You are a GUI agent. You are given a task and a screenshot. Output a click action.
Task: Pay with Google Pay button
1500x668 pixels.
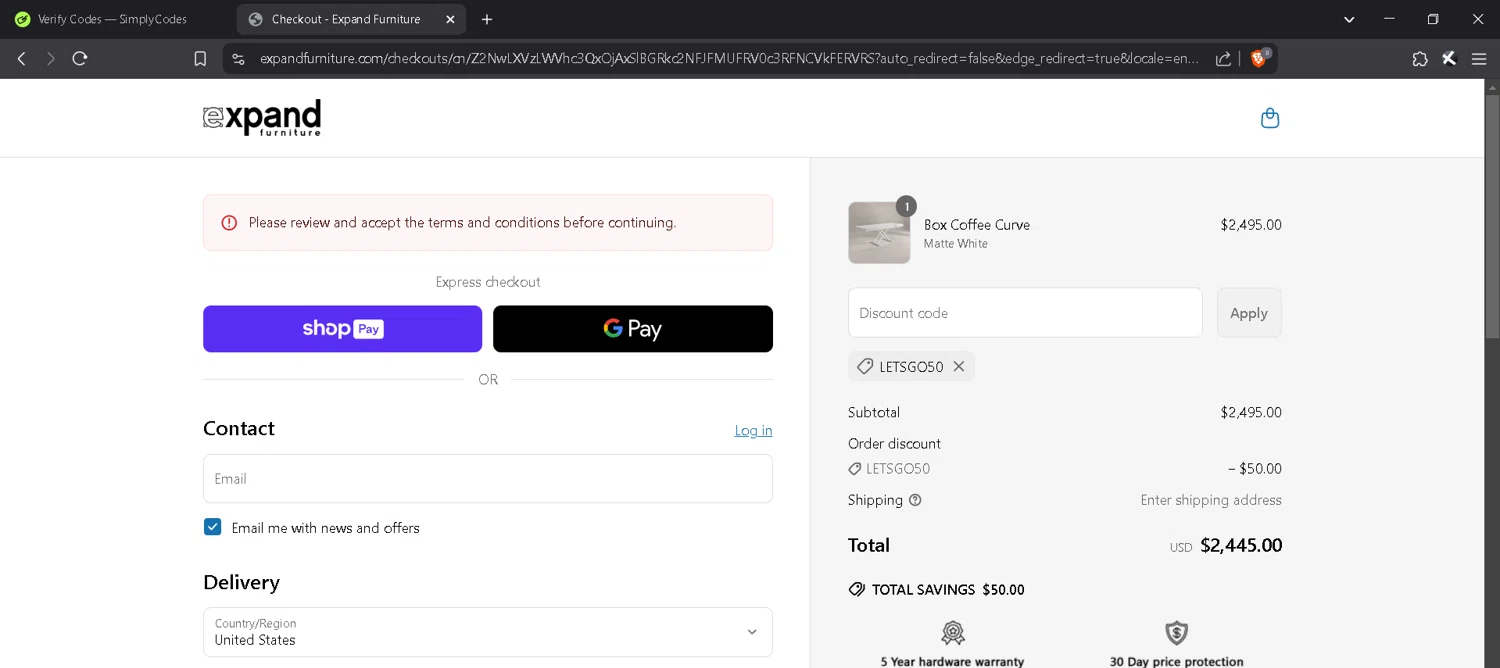click(633, 329)
